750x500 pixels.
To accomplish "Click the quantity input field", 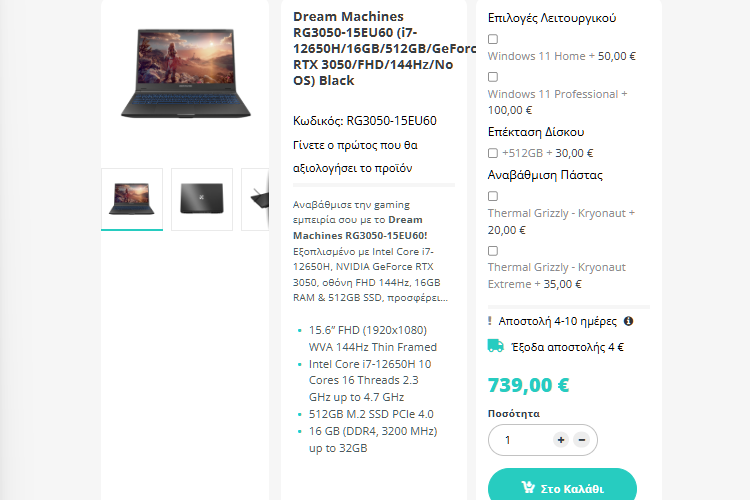I will [521, 440].
